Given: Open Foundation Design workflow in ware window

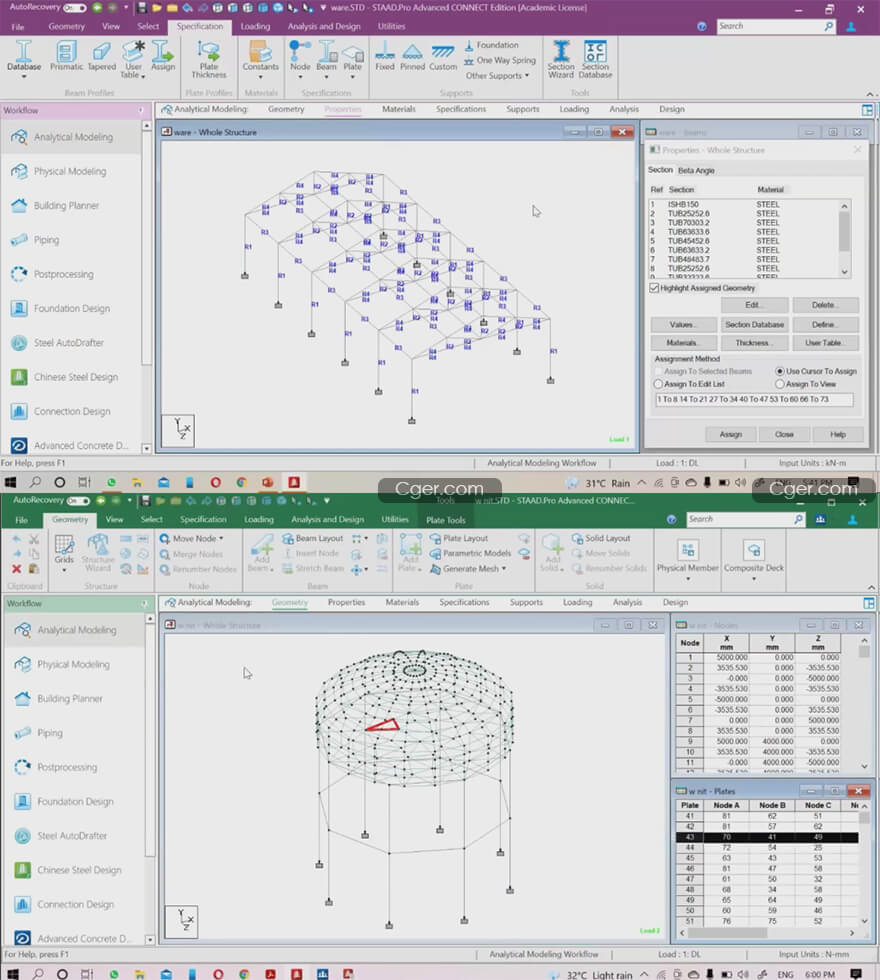Looking at the screenshot, I should [x=71, y=309].
